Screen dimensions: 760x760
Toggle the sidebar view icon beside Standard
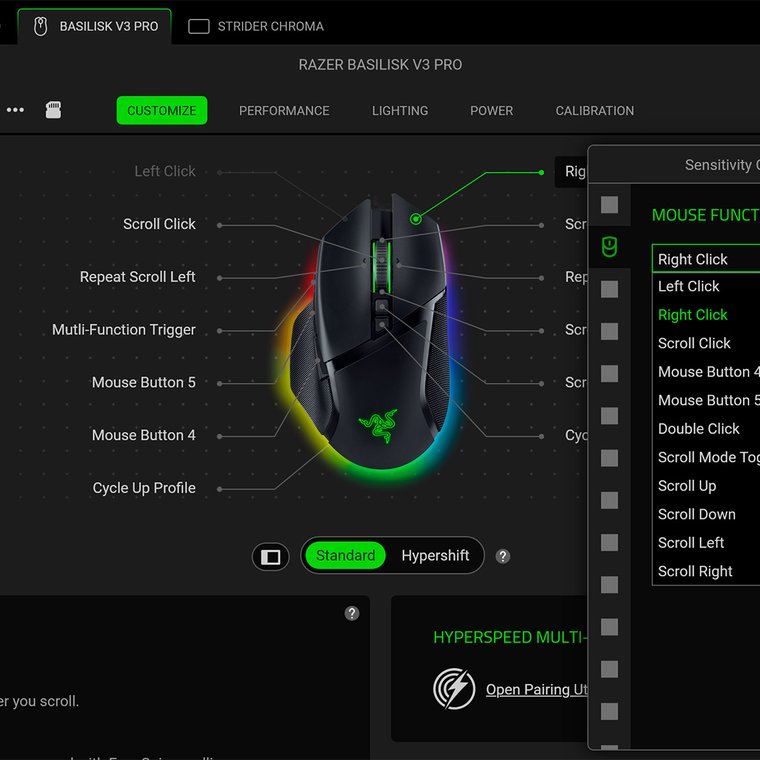(270, 556)
